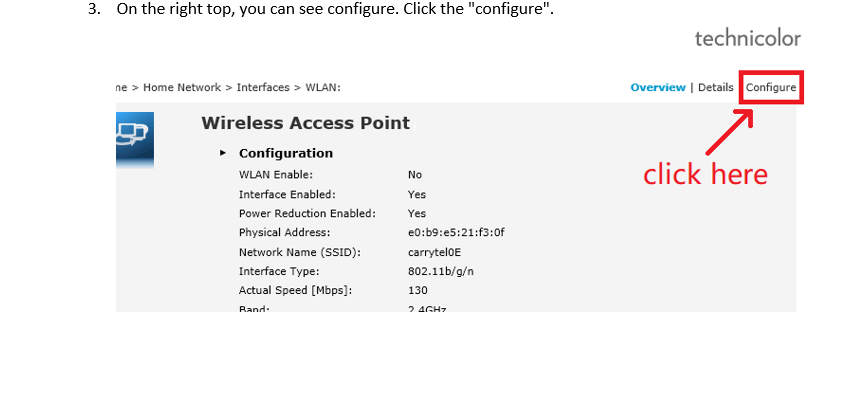Click the Interface Type value 802.11b/g/n
This screenshot has width=844, height=403.
(x=441, y=272)
